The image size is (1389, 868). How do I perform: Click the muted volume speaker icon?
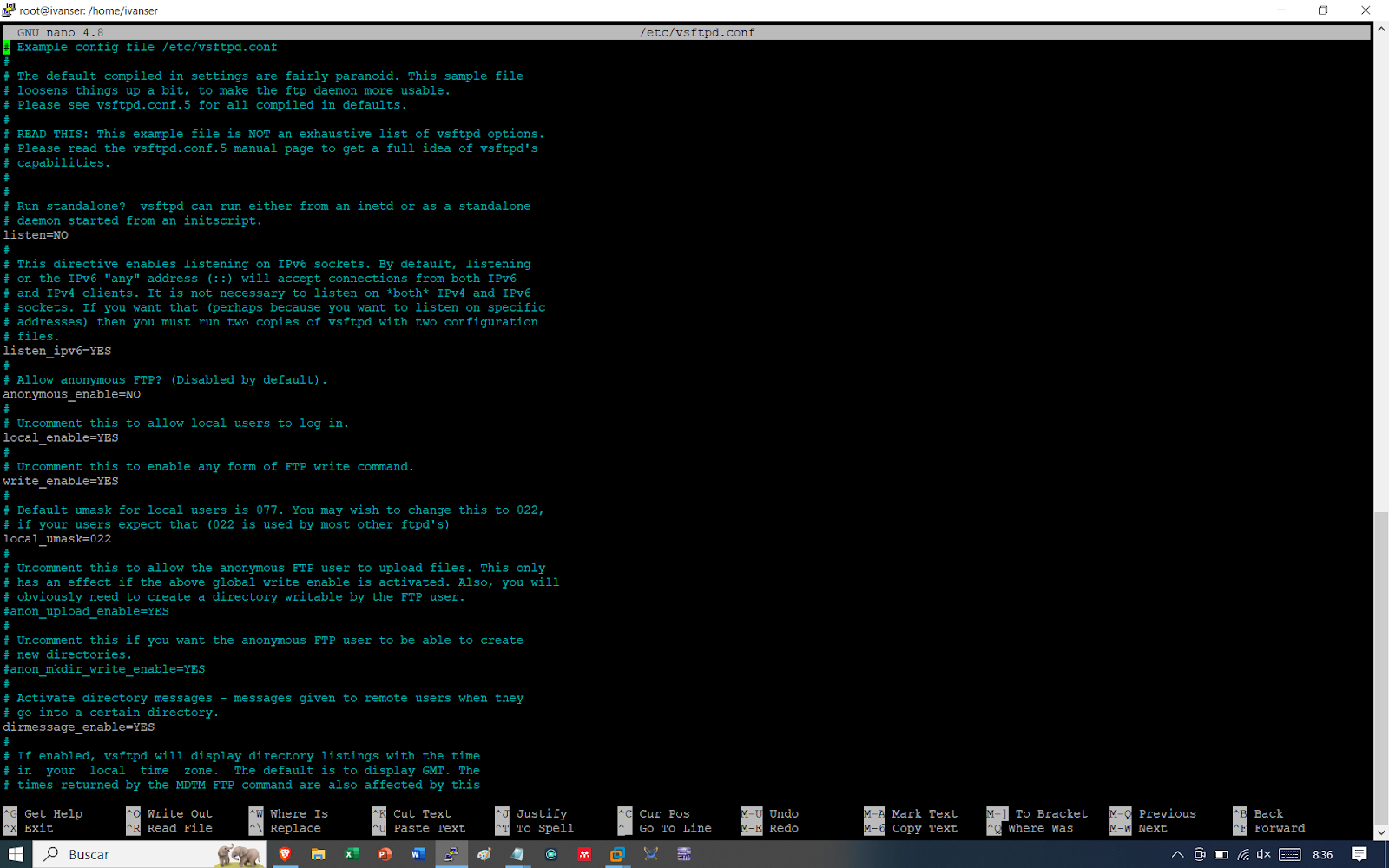[1264, 854]
